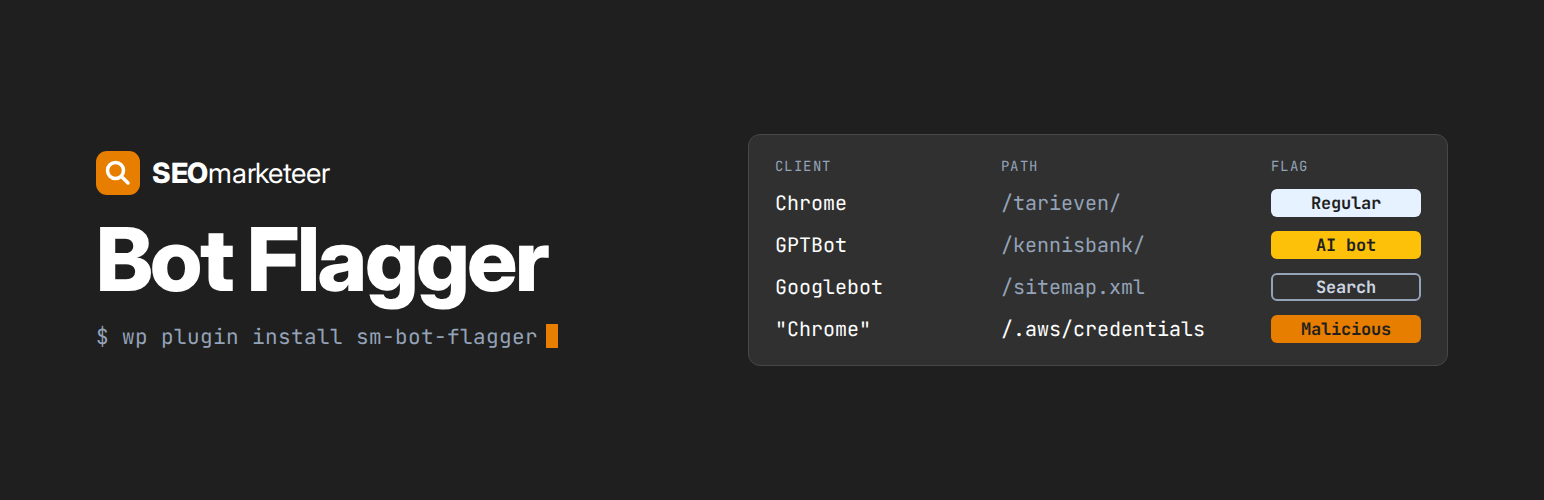Click the /sitemap.xml path
1544x500 pixels.
coord(1073,287)
